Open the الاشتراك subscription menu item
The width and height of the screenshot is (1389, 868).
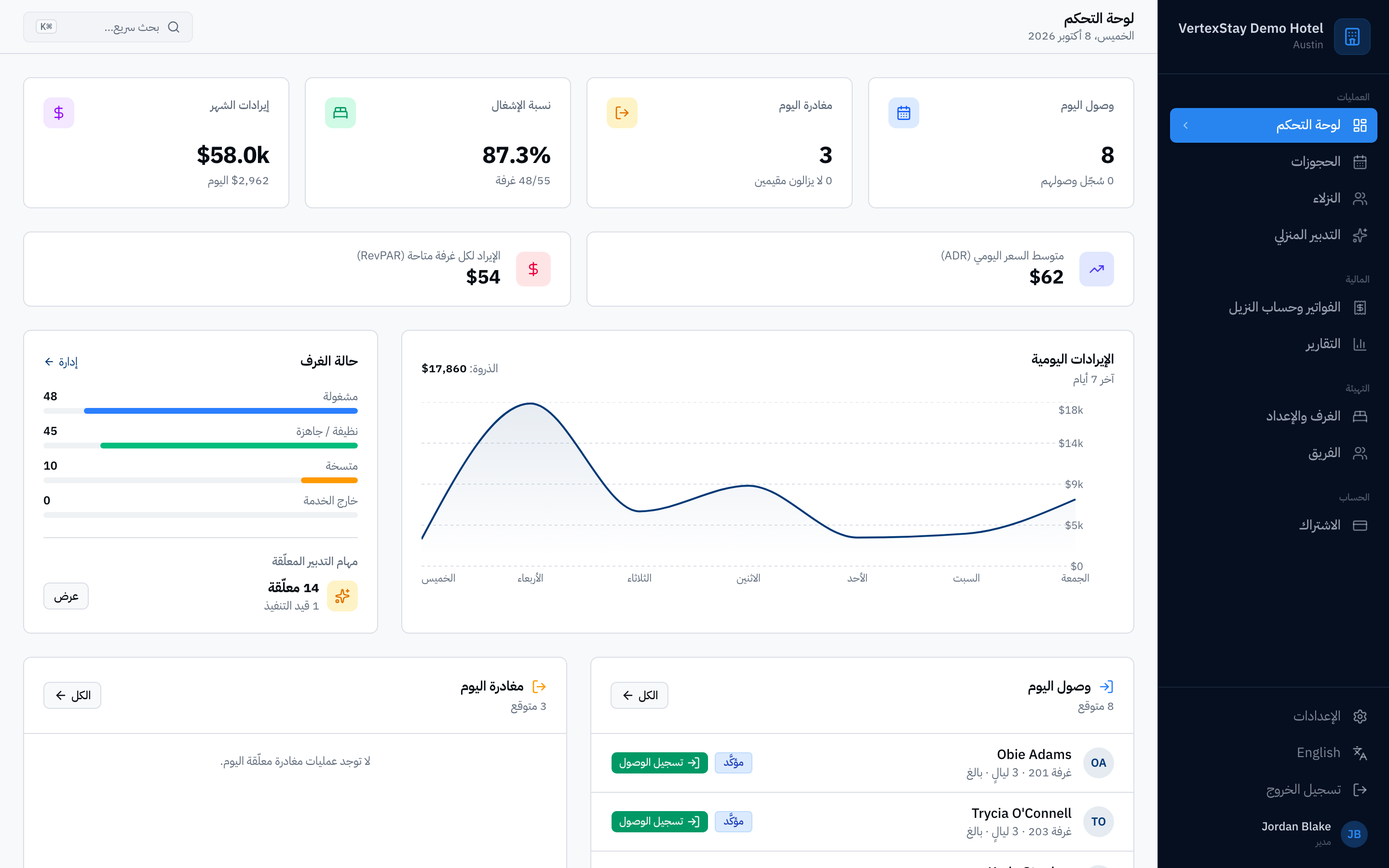click(1273, 525)
